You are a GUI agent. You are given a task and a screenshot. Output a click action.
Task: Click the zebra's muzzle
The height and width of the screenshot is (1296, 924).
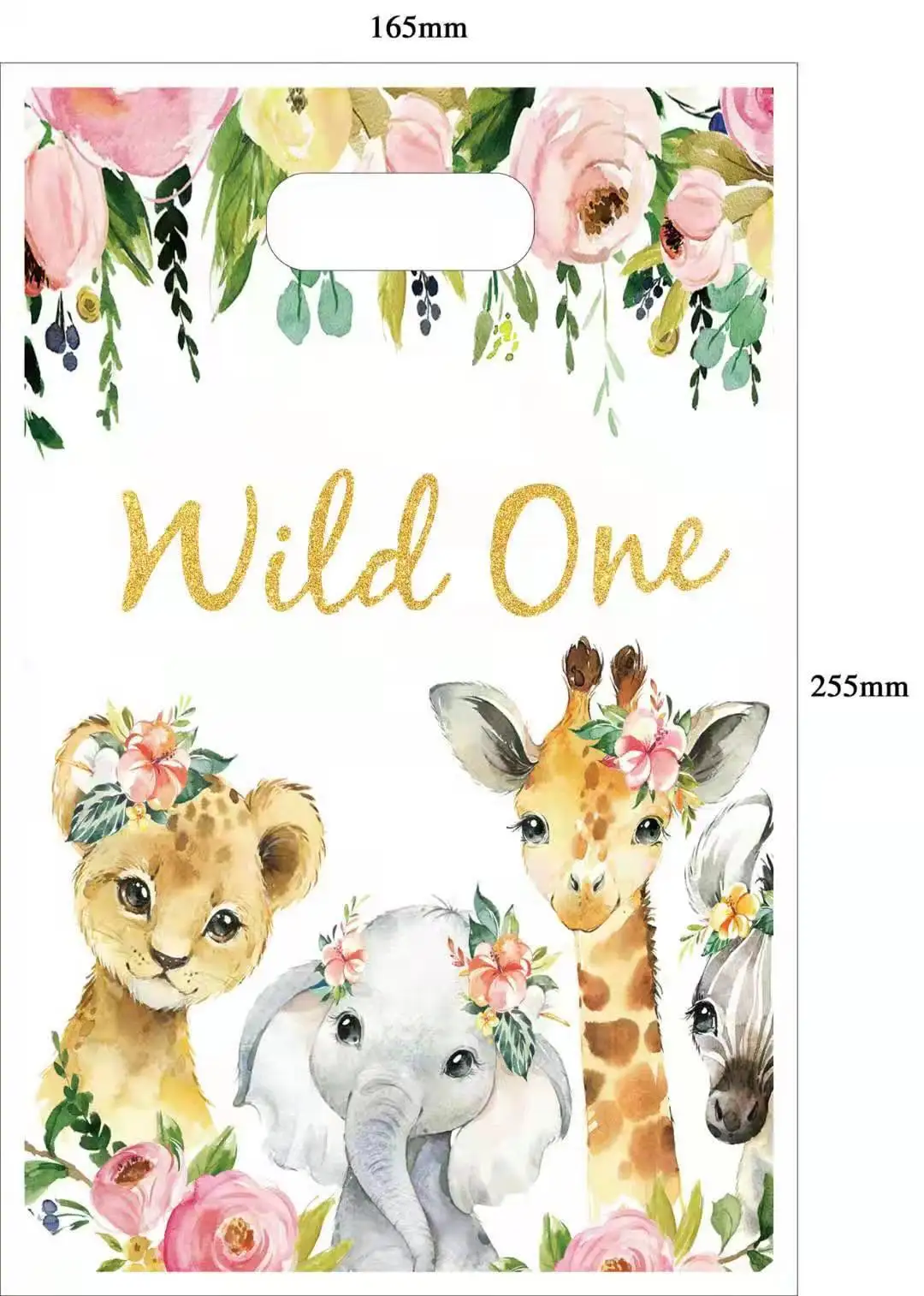[x=735, y=1104]
